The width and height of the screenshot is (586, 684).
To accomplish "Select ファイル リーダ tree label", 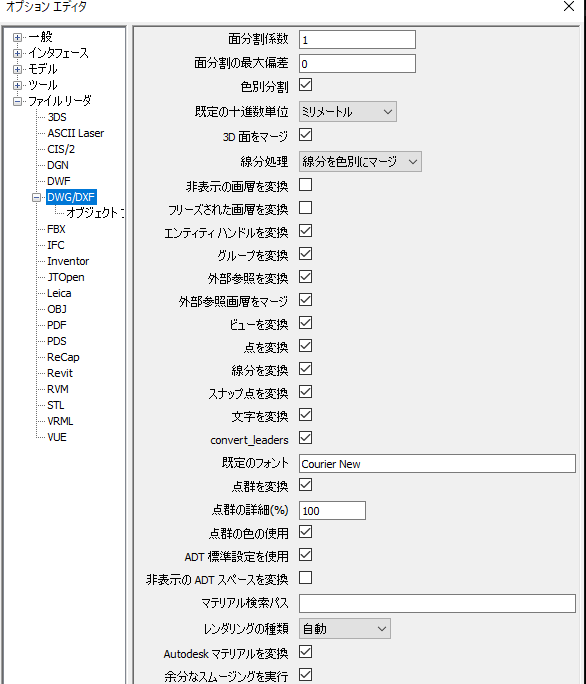I will (60, 102).
